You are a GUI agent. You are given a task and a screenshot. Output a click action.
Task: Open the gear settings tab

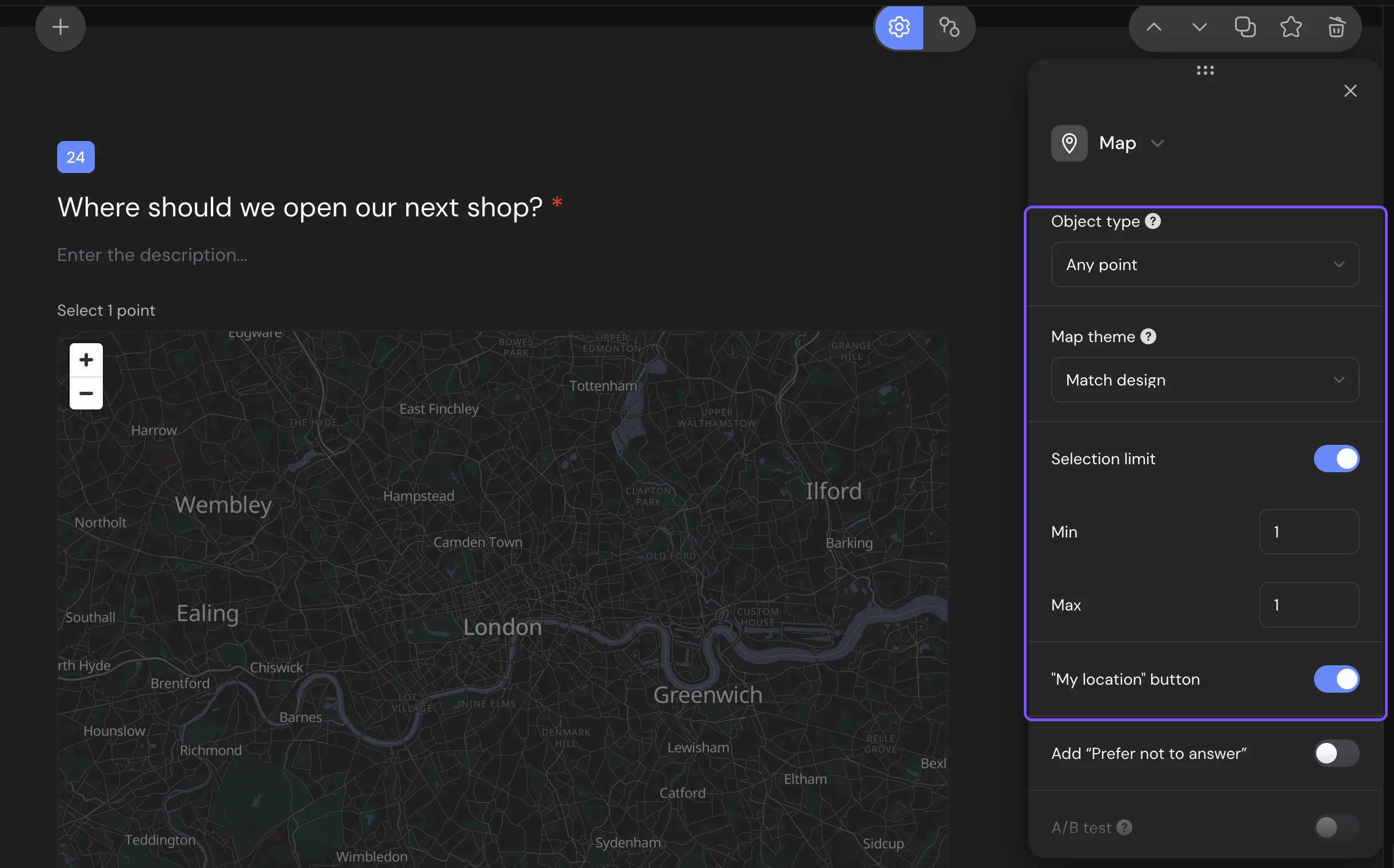click(x=899, y=27)
